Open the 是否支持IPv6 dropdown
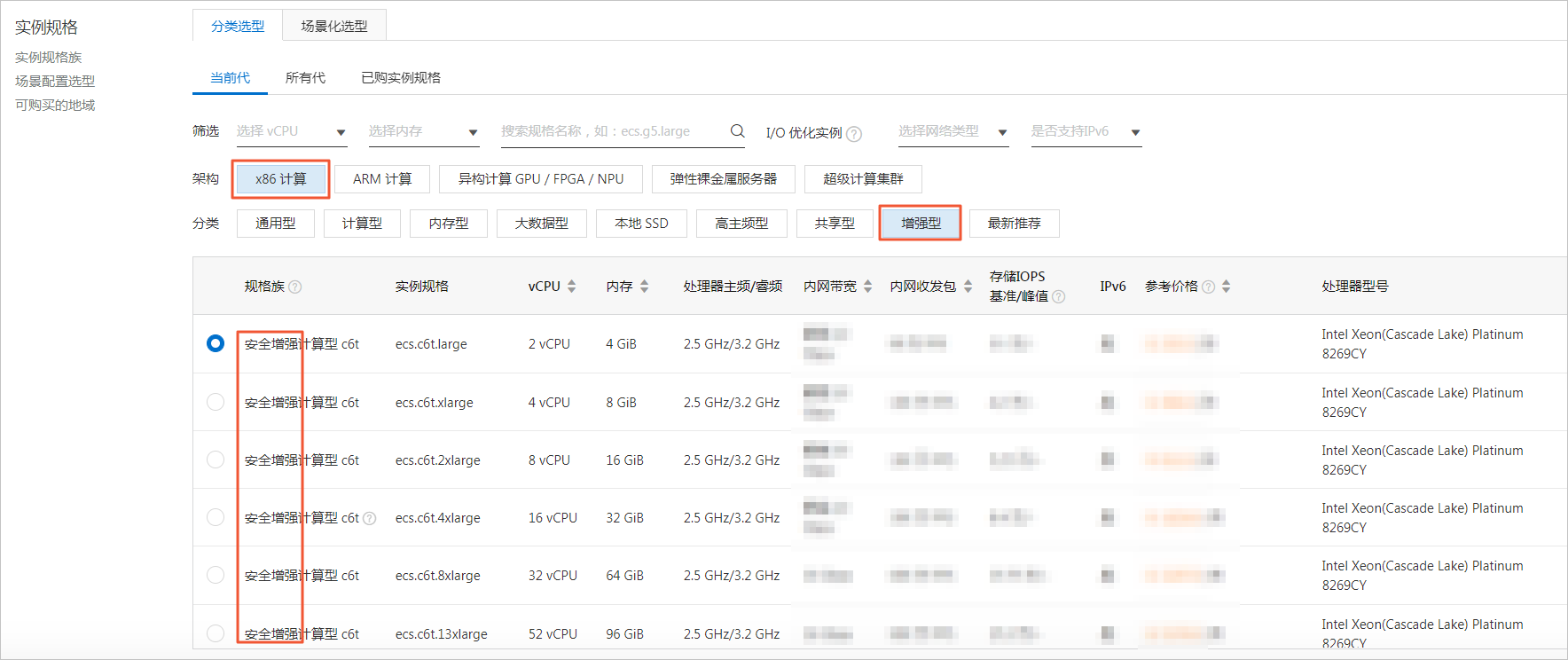1568x660 pixels. 1086,131
